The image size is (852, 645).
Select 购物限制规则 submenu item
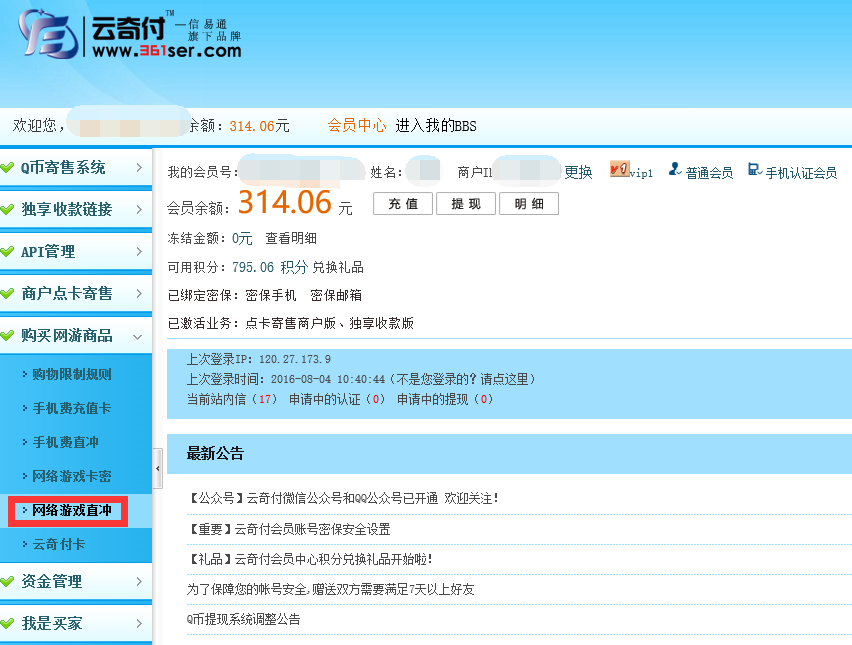tap(72, 374)
